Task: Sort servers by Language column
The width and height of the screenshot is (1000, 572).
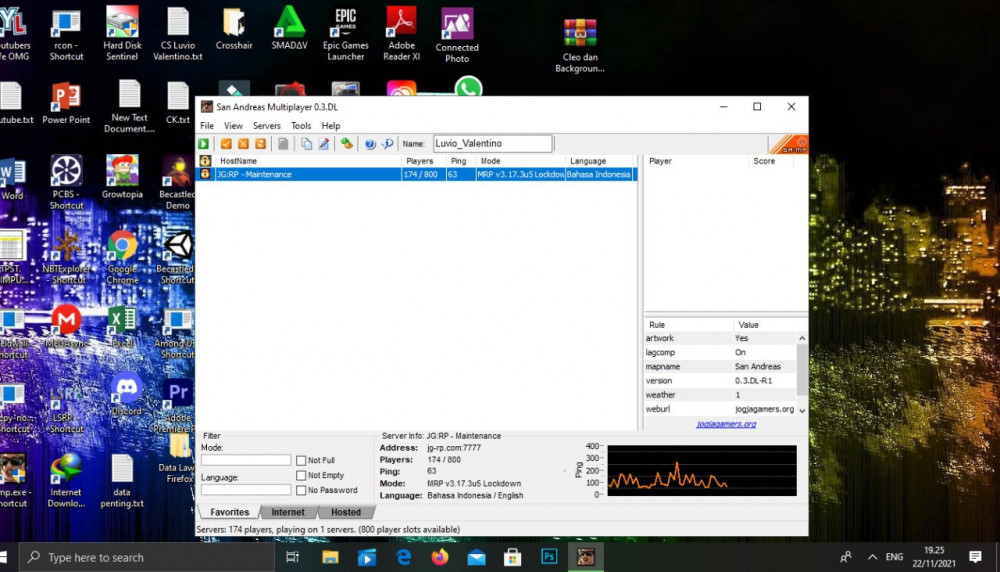Action: pyautogui.click(x=599, y=161)
